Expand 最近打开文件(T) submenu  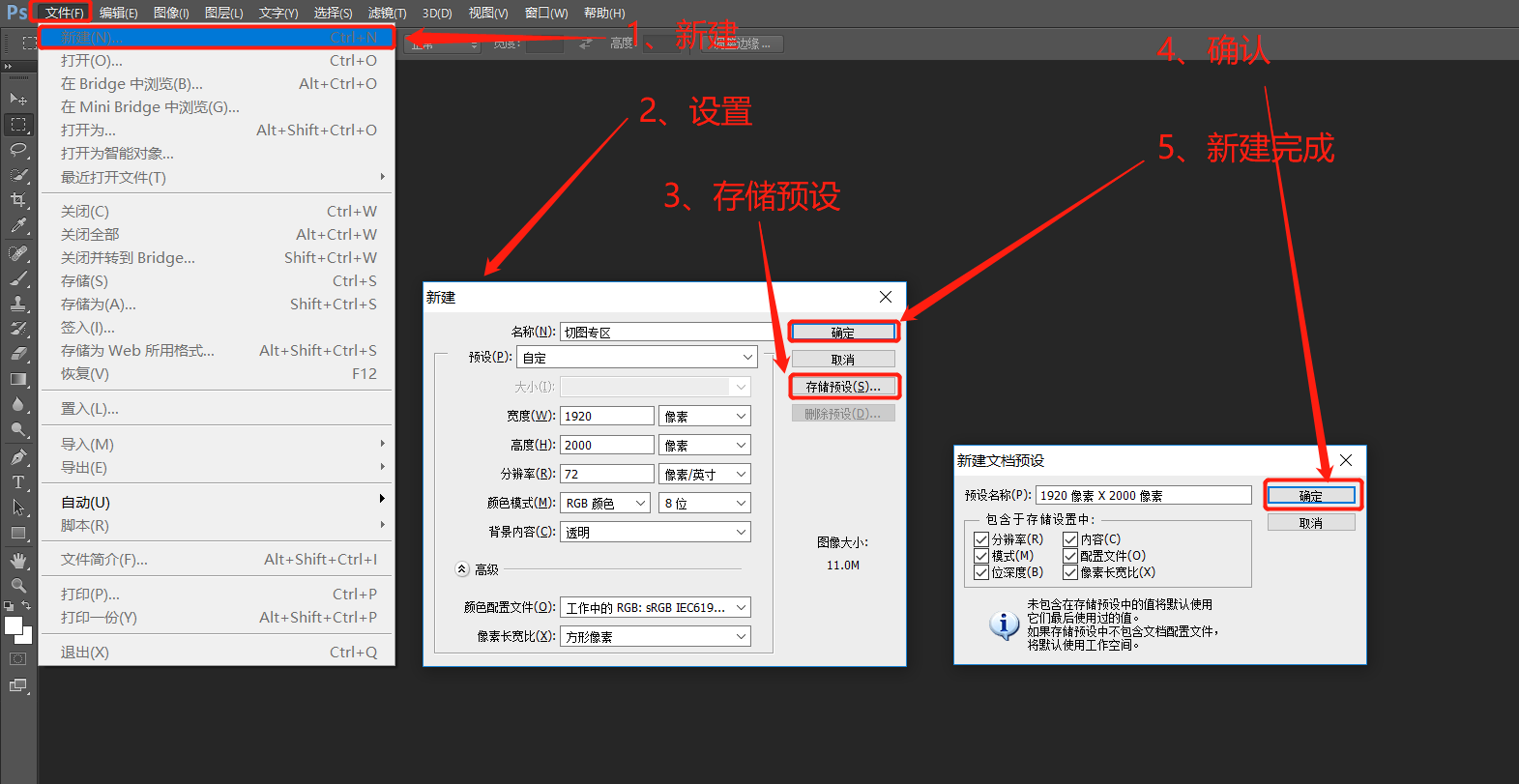(x=218, y=177)
